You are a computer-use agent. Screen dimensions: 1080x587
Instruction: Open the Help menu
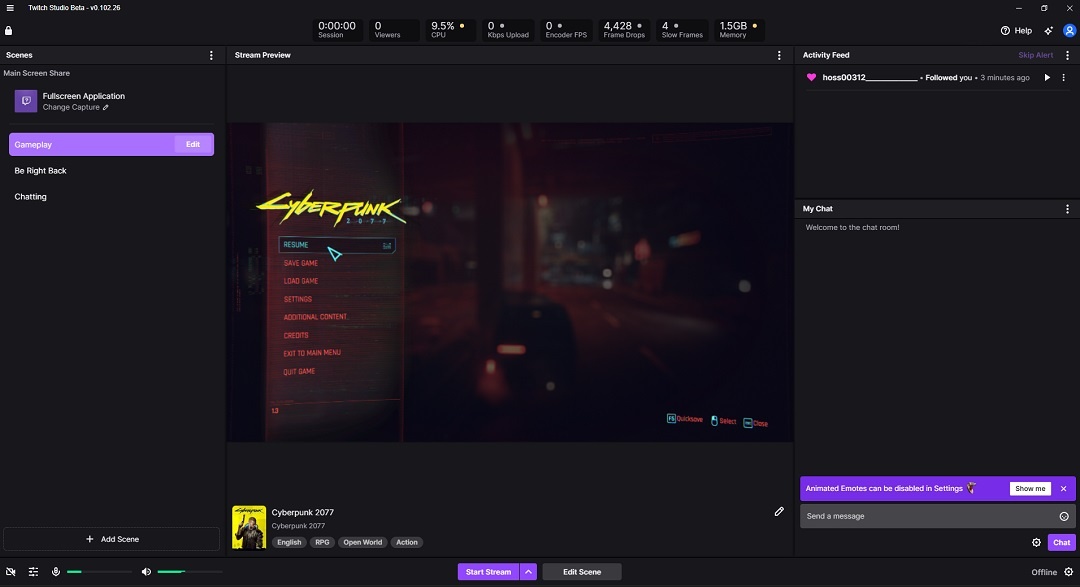coord(1016,30)
